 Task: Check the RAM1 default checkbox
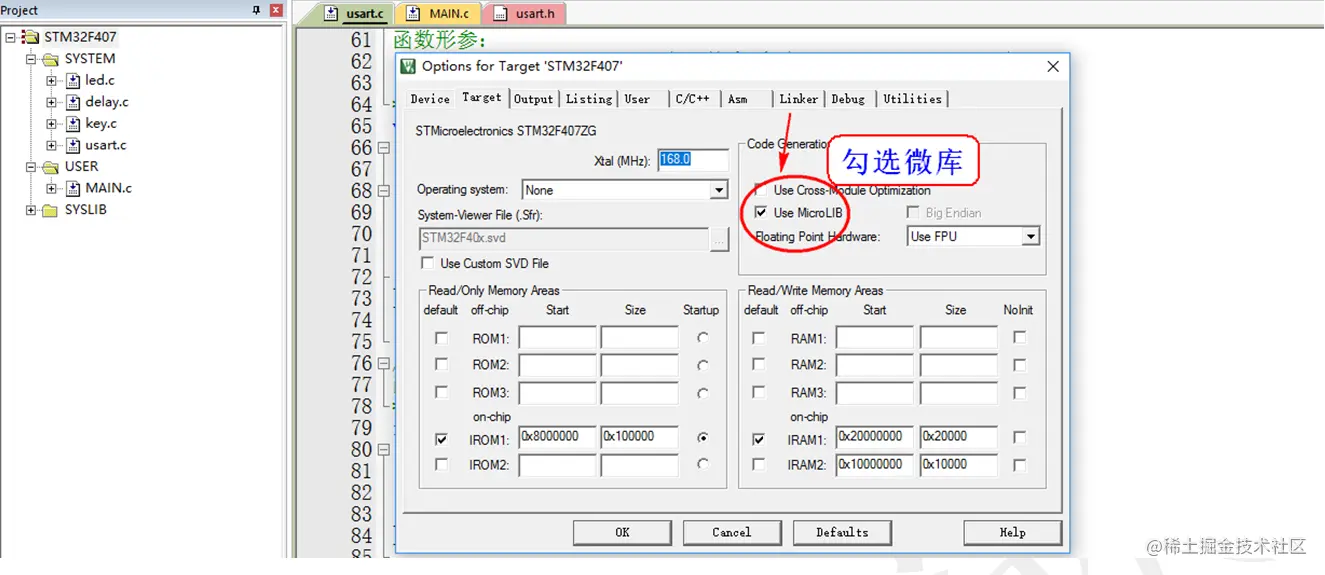(x=759, y=338)
